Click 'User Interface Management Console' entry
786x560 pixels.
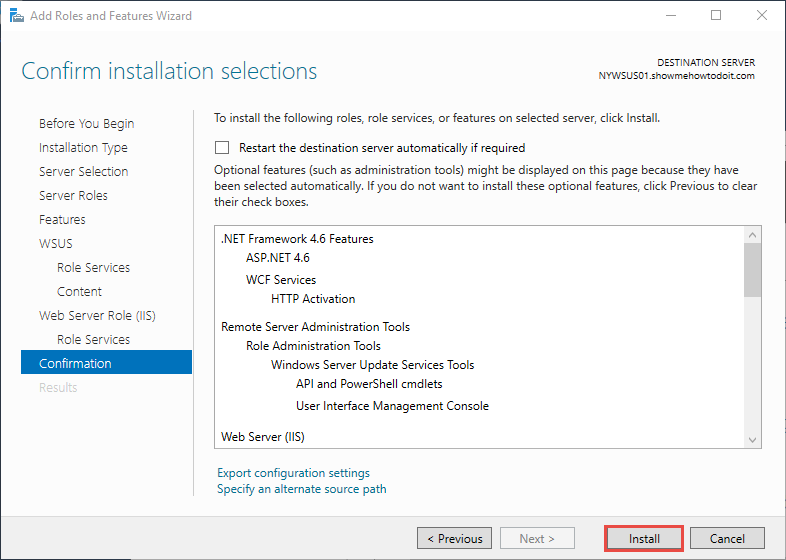pos(392,406)
